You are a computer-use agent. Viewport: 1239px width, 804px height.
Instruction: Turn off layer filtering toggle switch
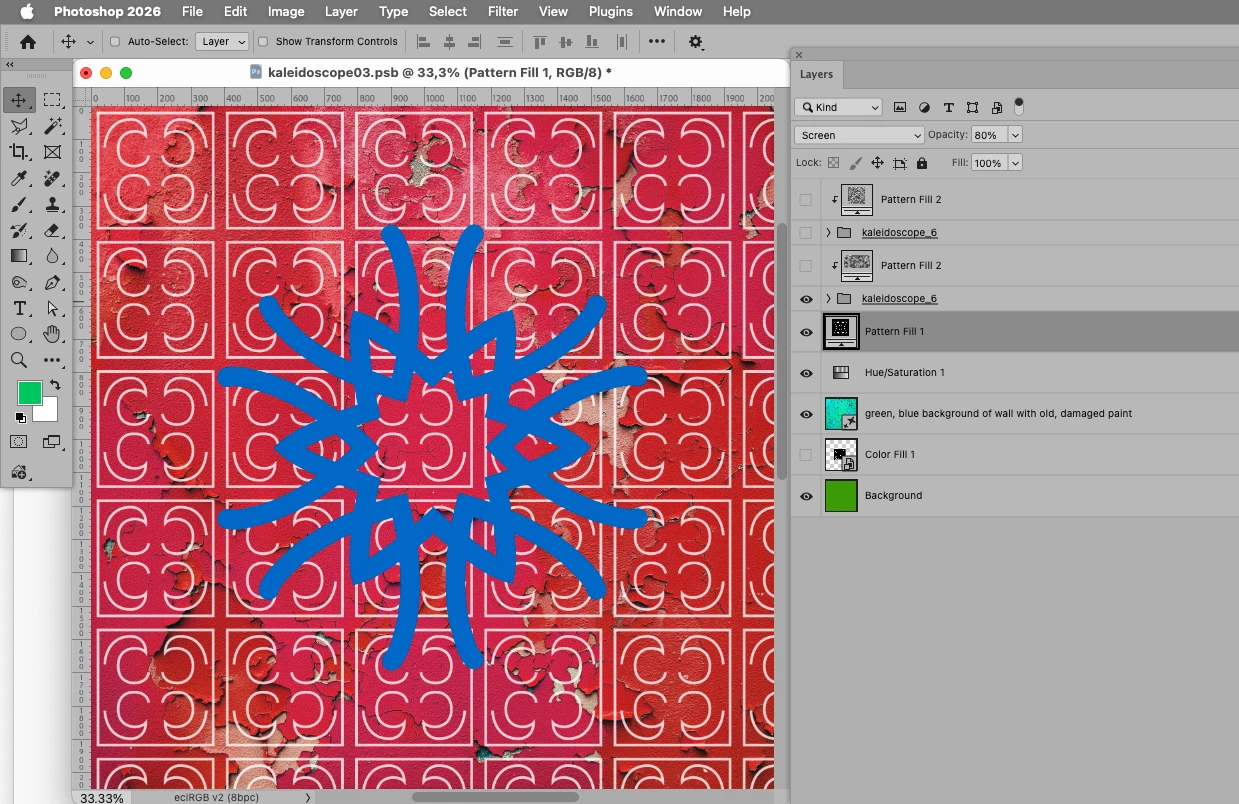click(x=1019, y=106)
